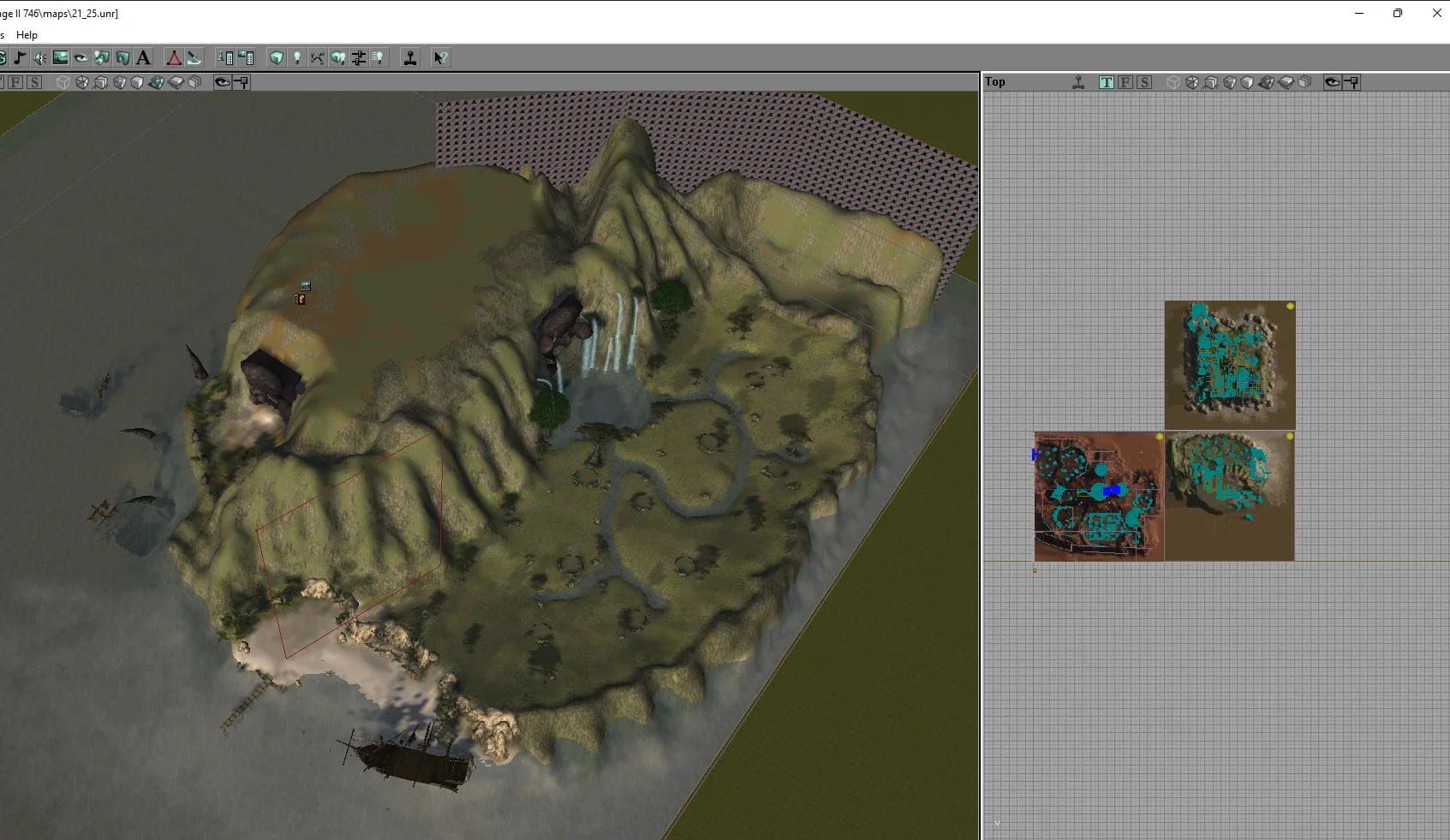Switch right viewport to Side (S) view

point(1144,82)
